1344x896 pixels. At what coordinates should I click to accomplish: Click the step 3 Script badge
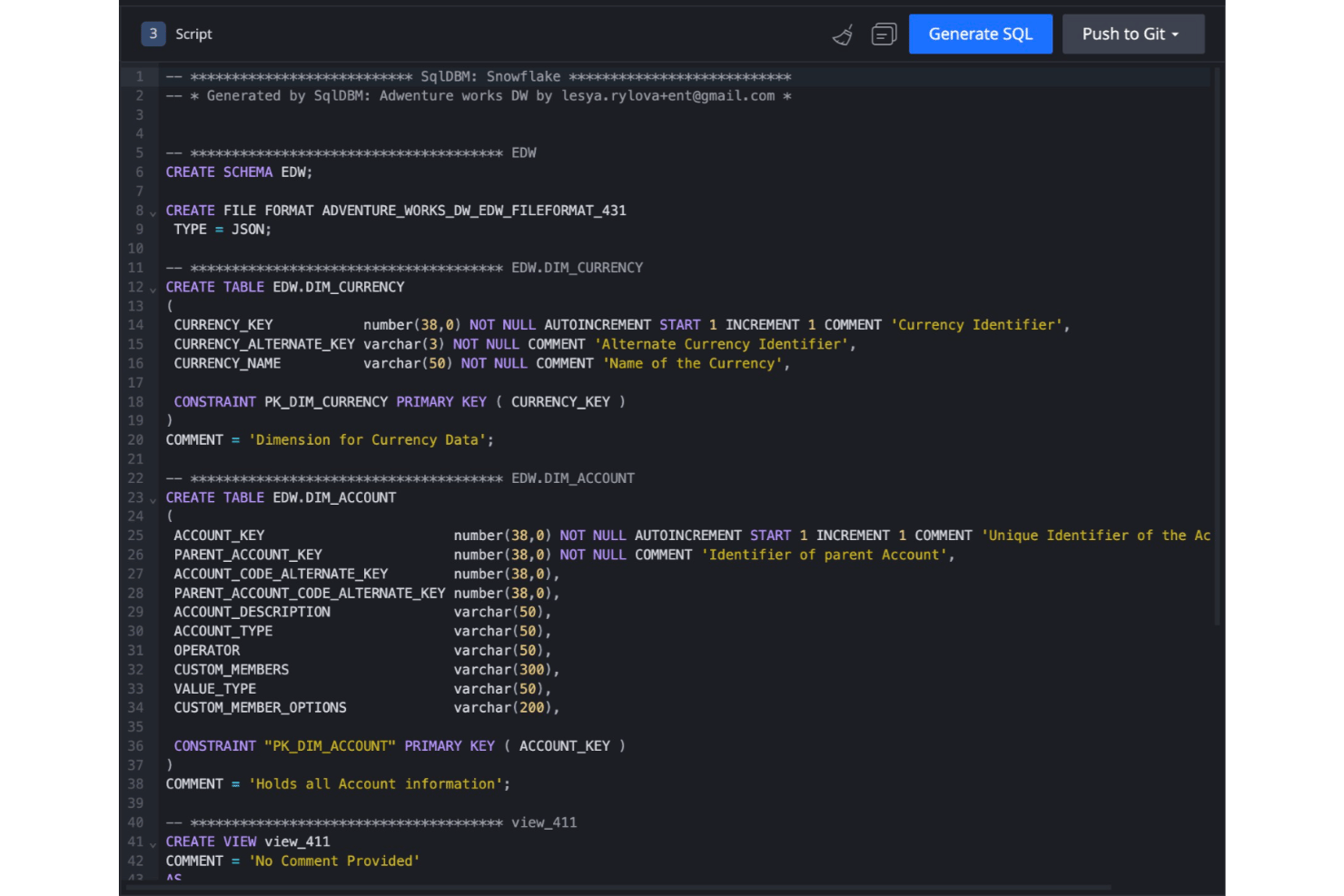[x=153, y=34]
